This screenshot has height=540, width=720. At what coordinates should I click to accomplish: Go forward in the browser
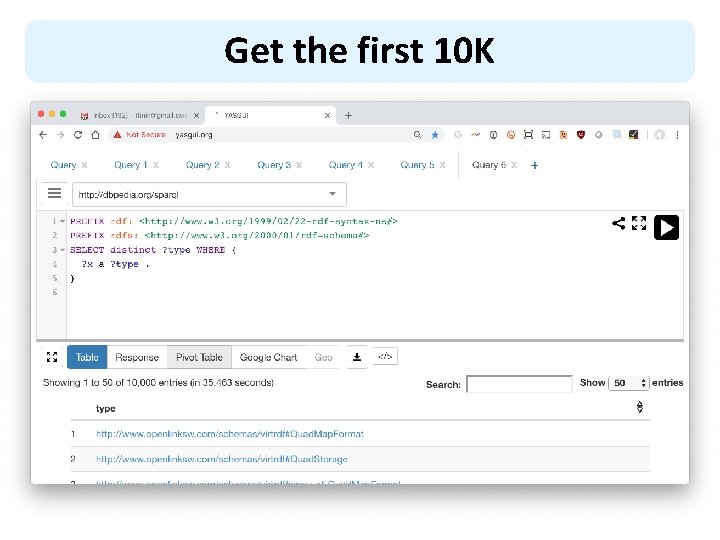tap(60, 135)
